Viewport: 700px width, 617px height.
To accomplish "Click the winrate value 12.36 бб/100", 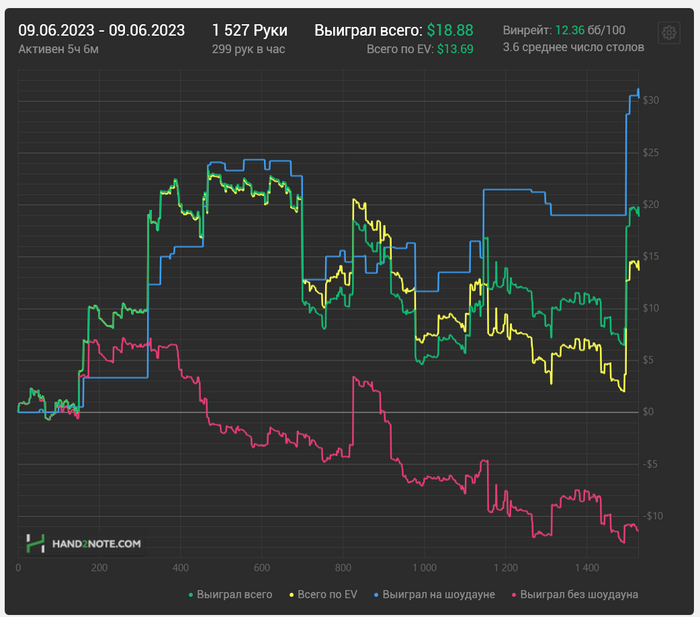I will (590, 30).
